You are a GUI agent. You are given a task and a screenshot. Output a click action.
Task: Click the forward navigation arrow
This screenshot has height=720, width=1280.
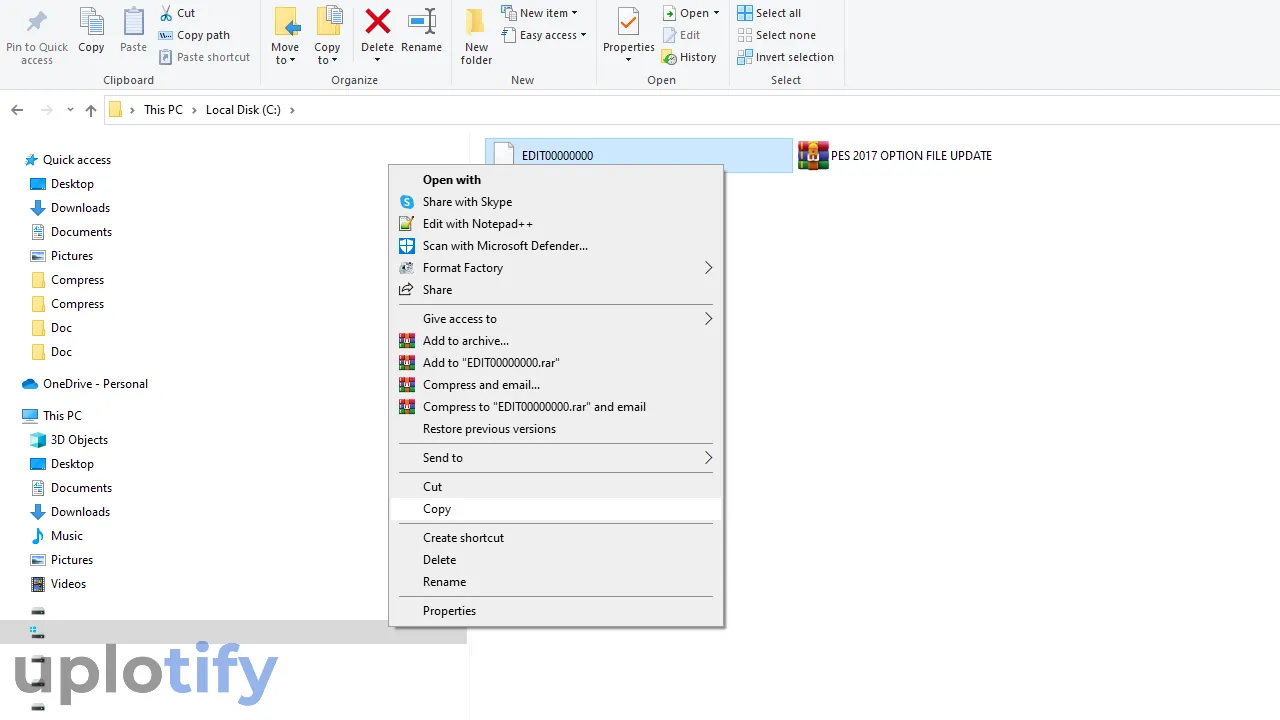pyautogui.click(x=47, y=110)
